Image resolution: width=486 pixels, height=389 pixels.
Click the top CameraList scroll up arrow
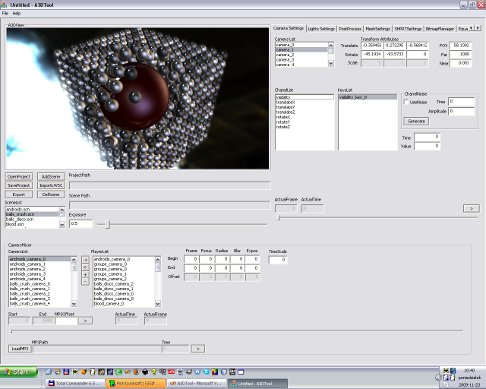point(331,45)
